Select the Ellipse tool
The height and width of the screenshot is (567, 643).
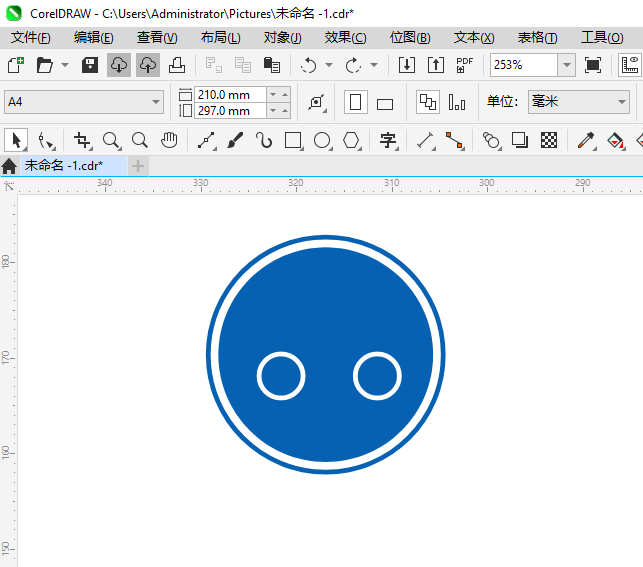(323, 140)
